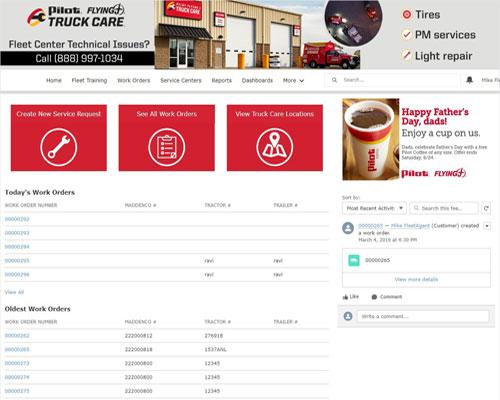Click the Create New Service Request tile
The width and height of the screenshot is (500, 400).
point(59,138)
